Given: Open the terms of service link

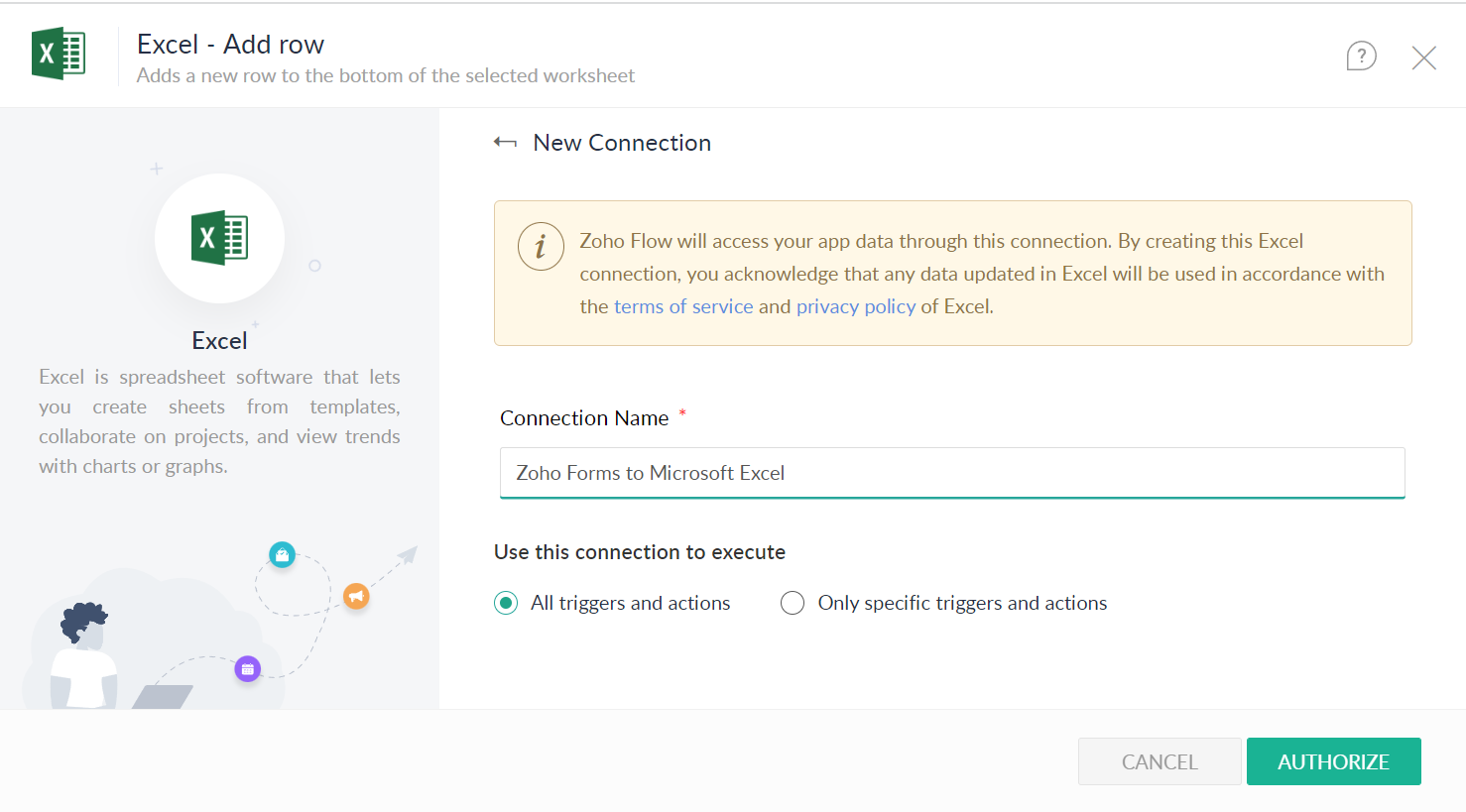Looking at the screenshot, I should click(x=683, y=306).
